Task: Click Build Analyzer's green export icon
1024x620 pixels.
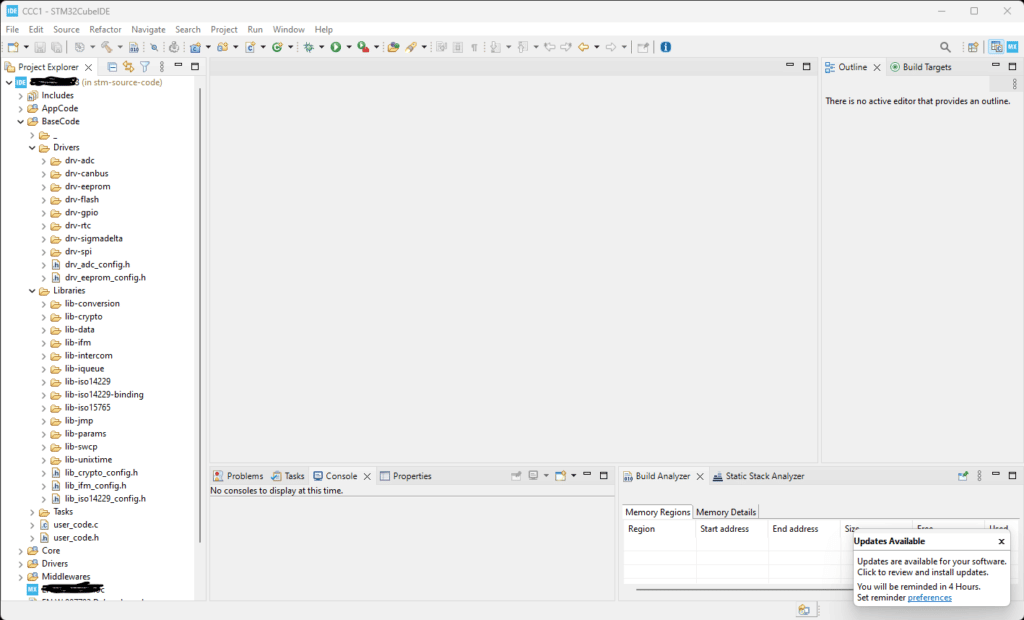Action: click(963, 476)
